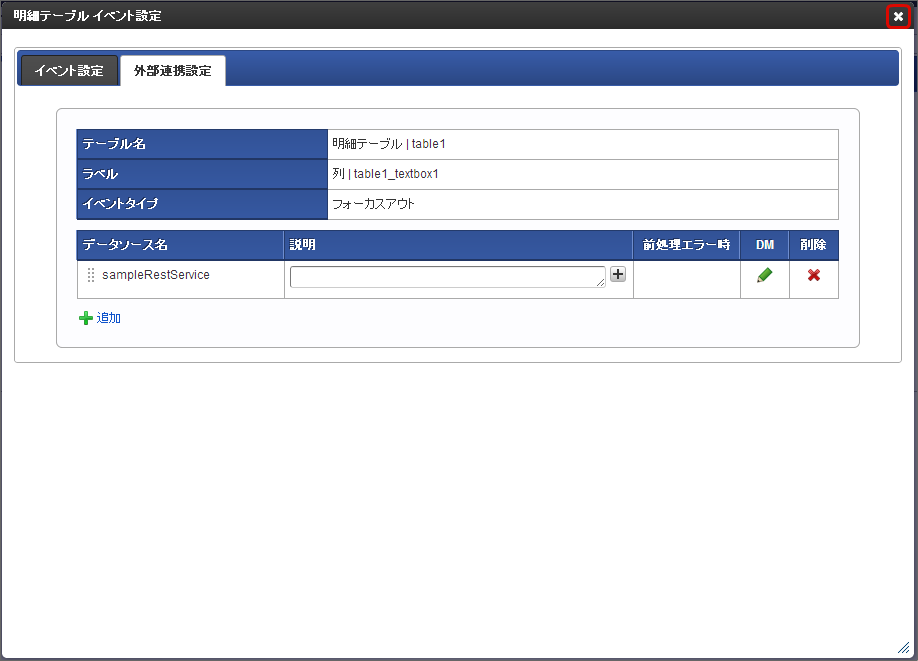
Task: Grab the drag handle of the sampleRestService row
Action: (91, 275)
